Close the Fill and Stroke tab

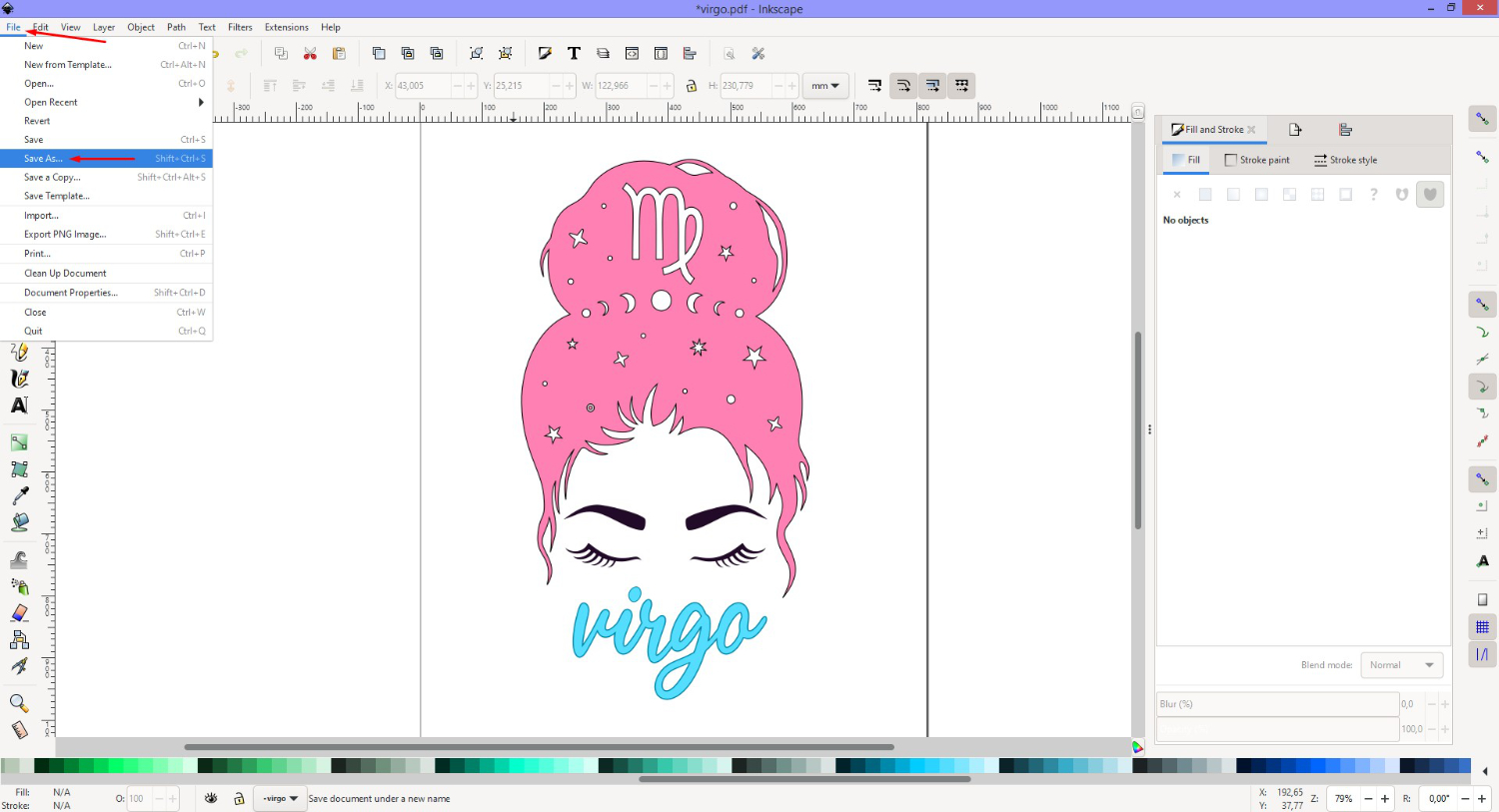(1251, 130)
